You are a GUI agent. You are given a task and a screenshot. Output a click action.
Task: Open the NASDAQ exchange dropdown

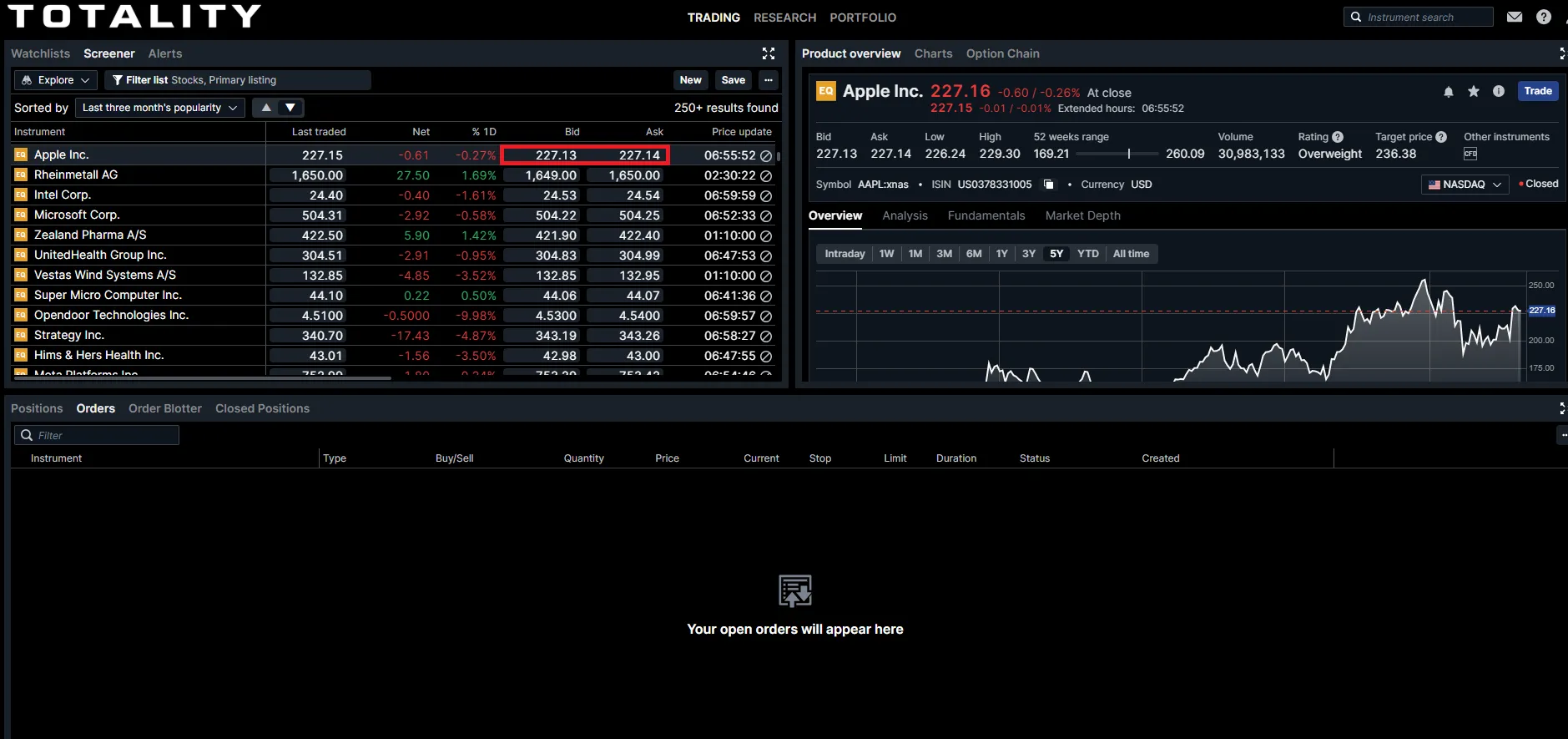pos(1465,185)
